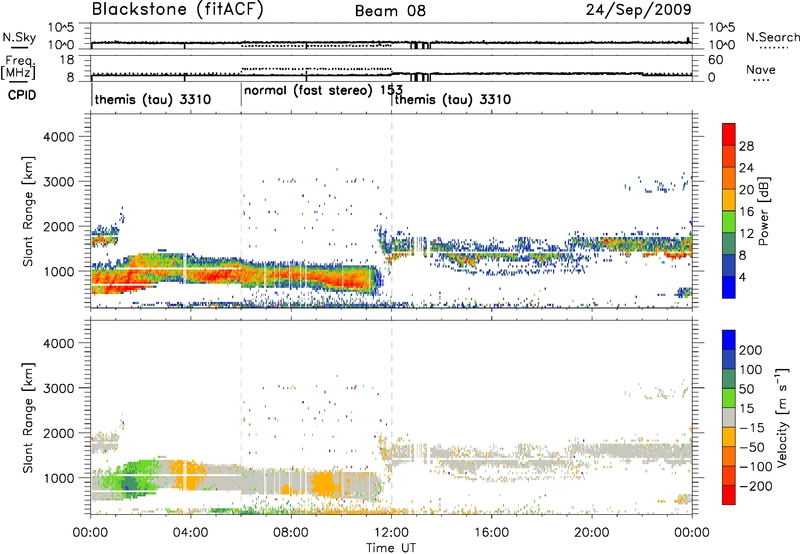Click the "200" tick on the velocity scale
The width and height of the screenshot is (800, 554).
click(x=750, y=350)
